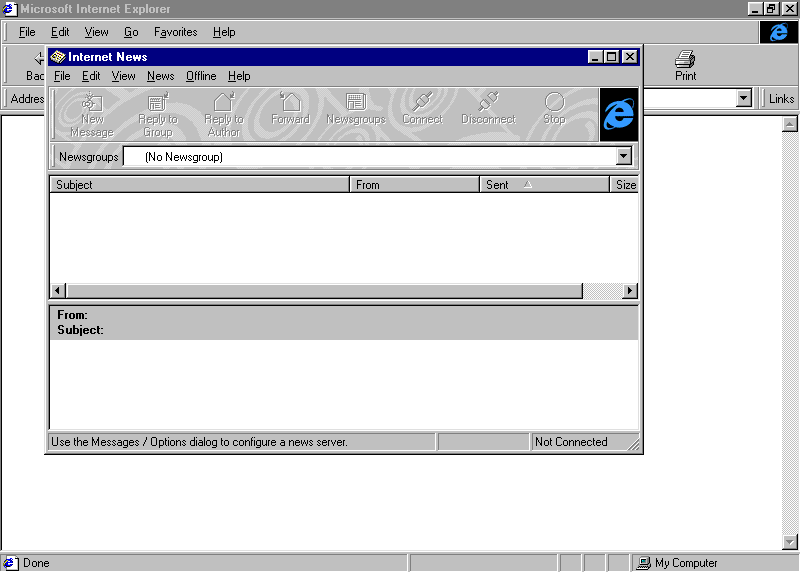Close the Internet News window
This screenshot has width=800, height=572.
(630, 57)
